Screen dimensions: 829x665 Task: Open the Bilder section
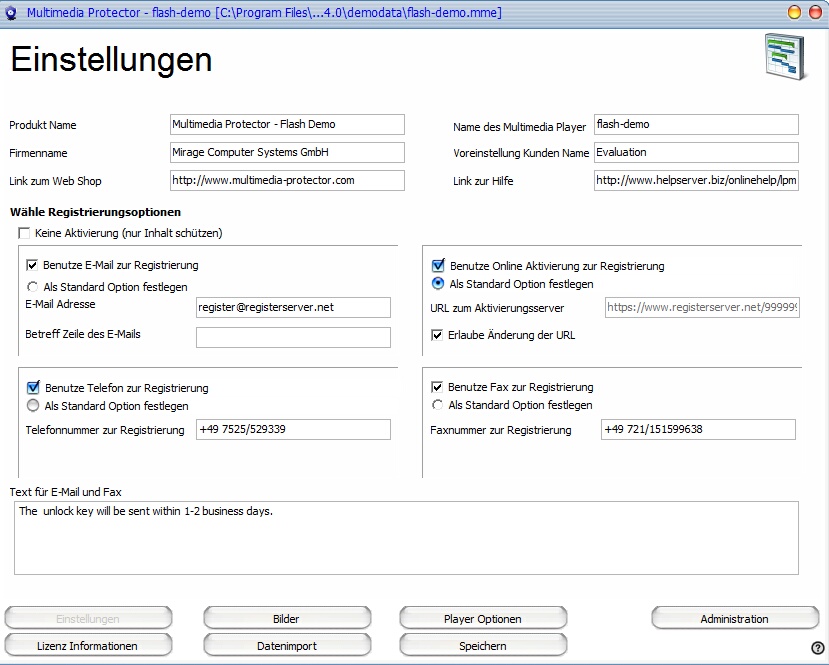coord(287,618)
